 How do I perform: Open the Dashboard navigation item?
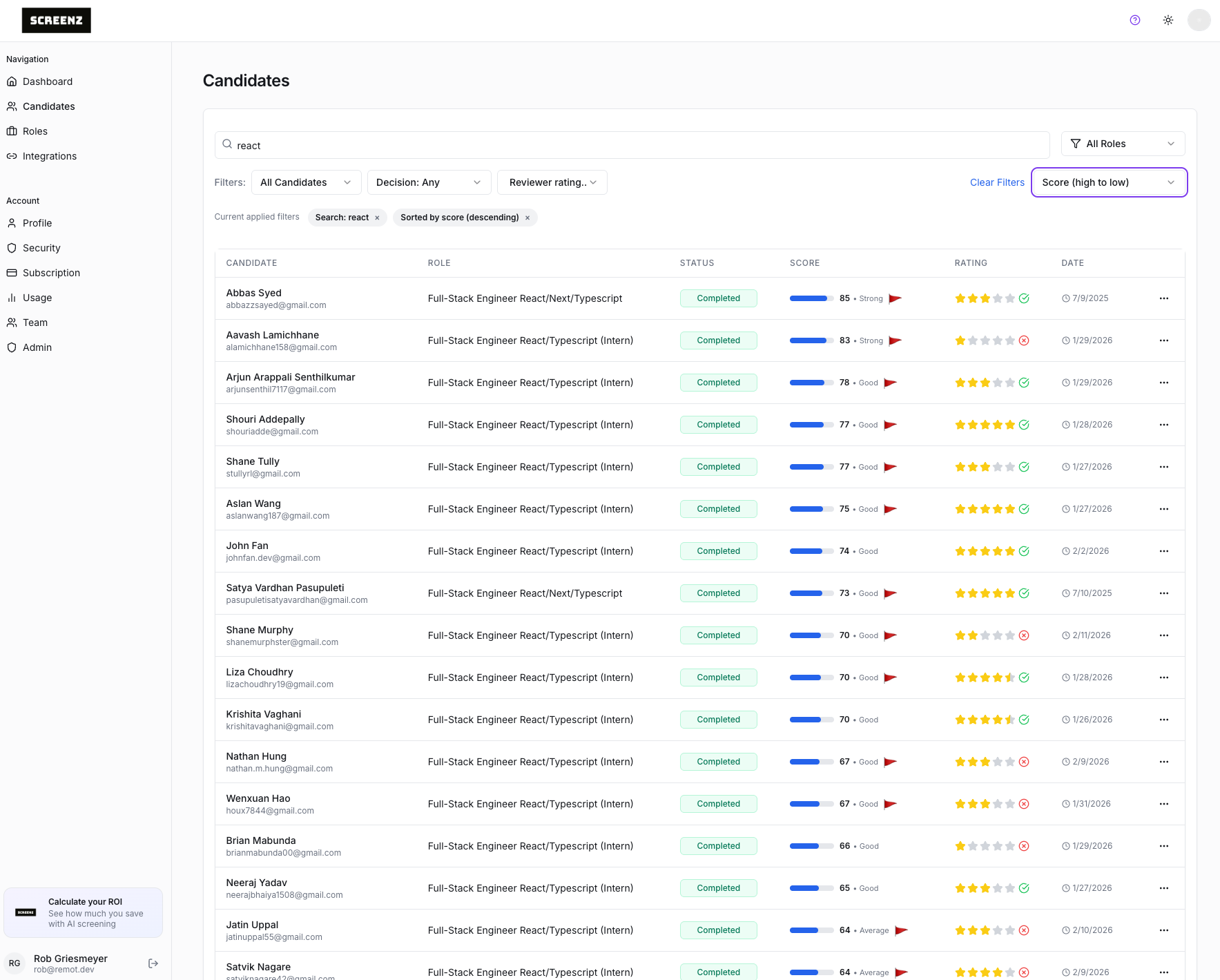point(48,81)
